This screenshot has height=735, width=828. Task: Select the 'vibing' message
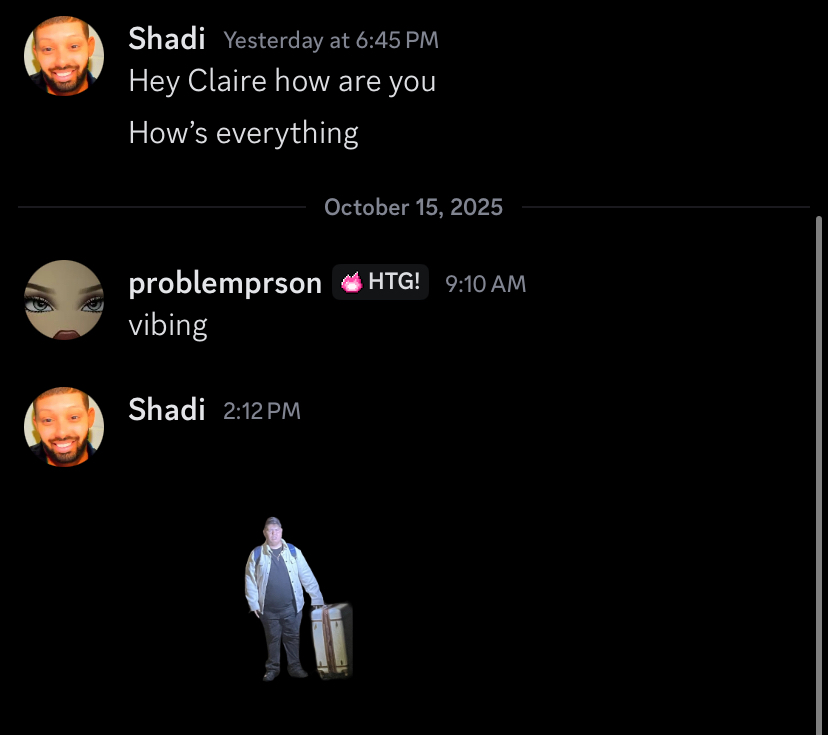click(168, 325)
